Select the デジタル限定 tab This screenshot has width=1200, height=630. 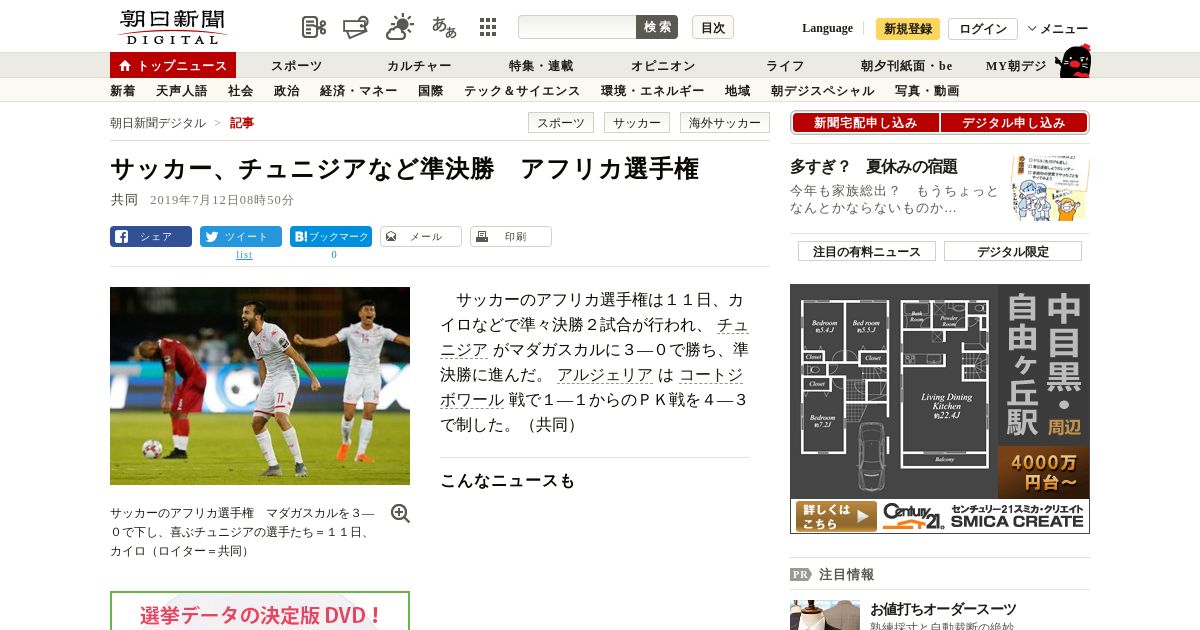point(1013,251)
